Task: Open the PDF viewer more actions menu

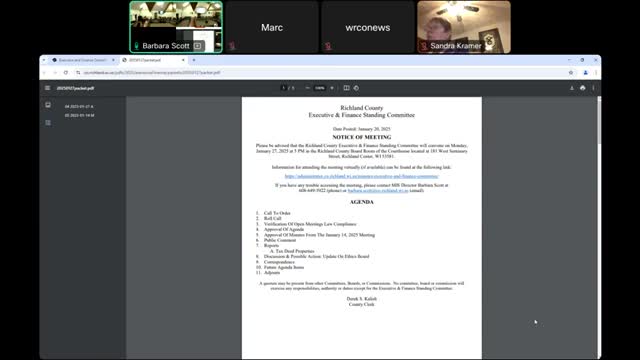Action: [x=593, y=88]
